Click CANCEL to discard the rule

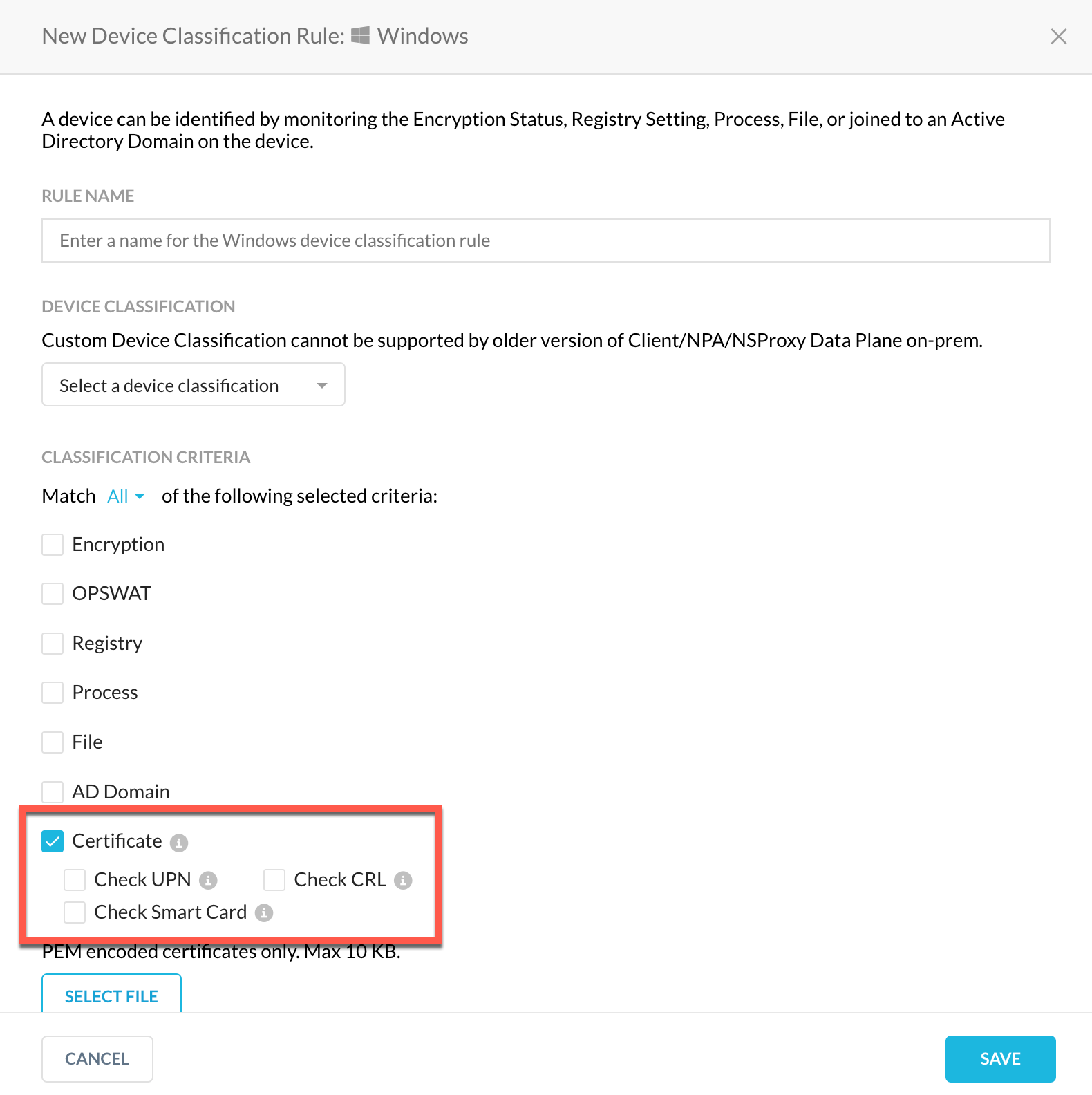(x=97, y=1058)
